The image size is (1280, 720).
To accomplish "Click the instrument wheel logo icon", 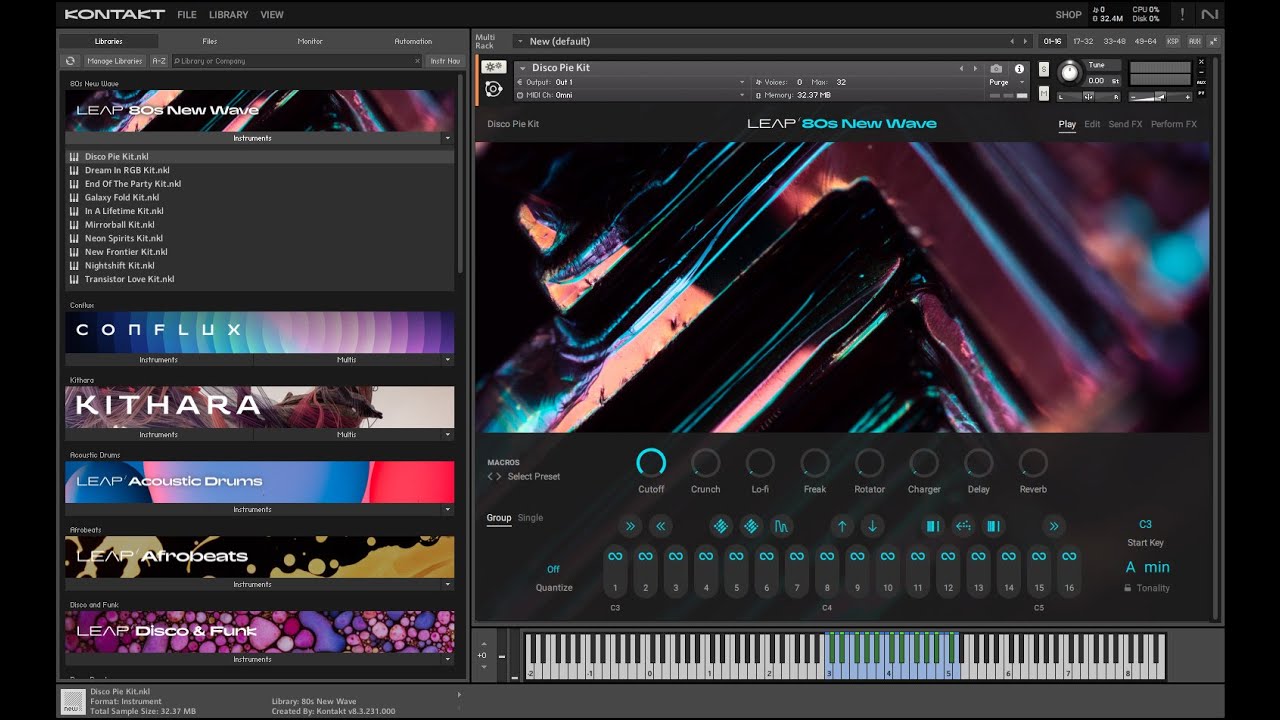I will pos(493,89).
